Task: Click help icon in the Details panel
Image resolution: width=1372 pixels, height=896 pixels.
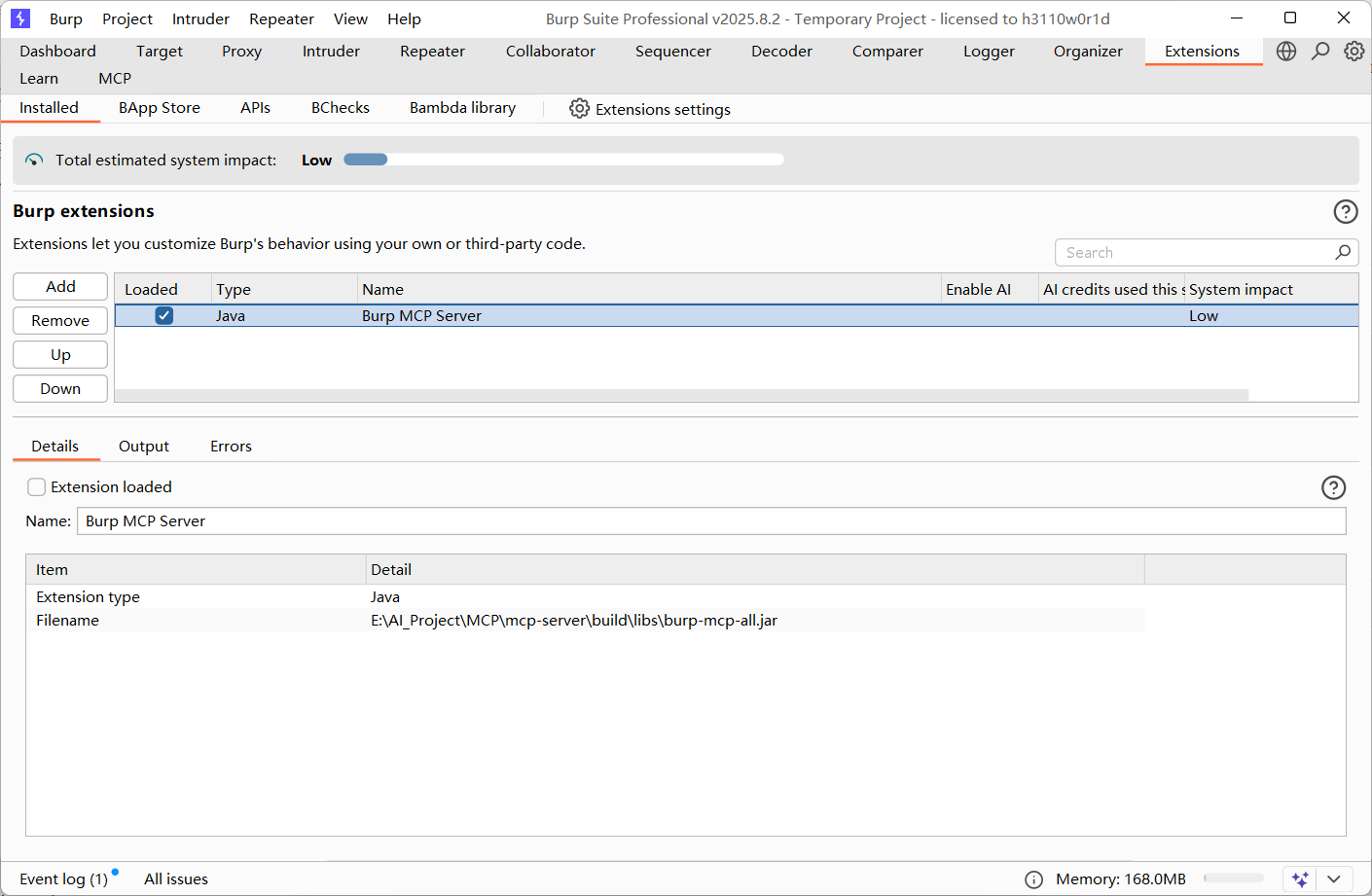Action: point(1333,487)
